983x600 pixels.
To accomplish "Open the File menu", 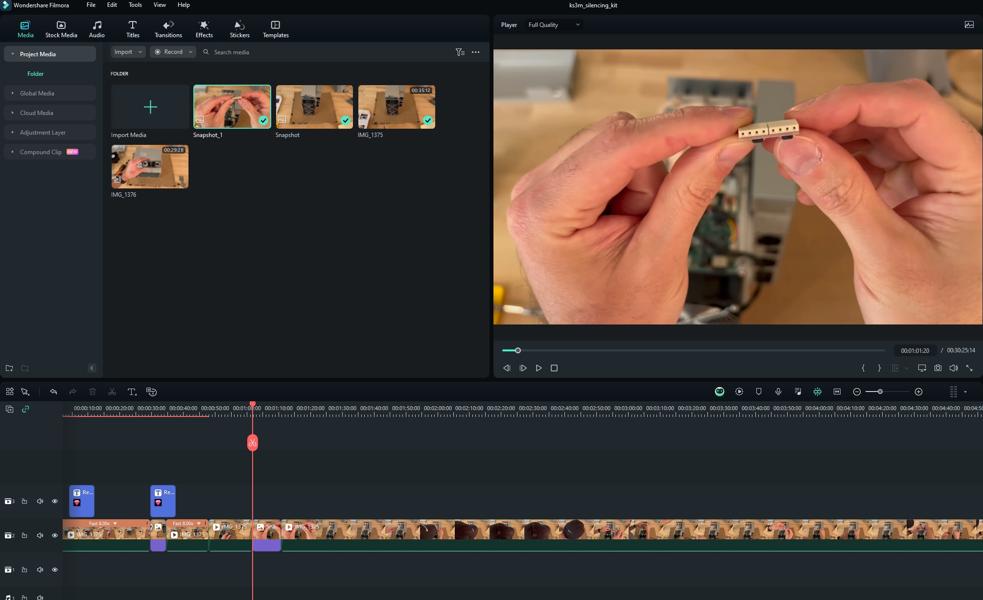I will pos(91,5).
